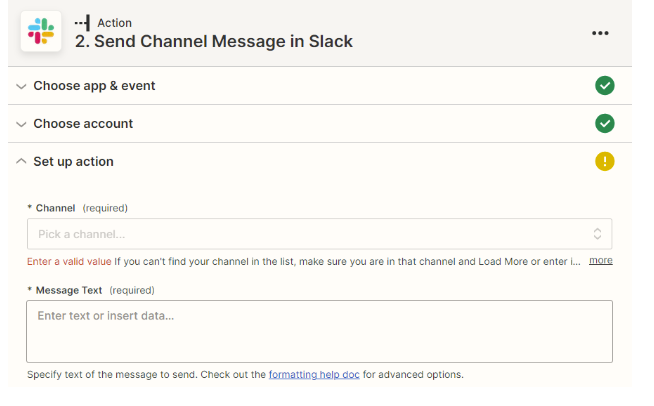Click the Set up action heading text
Screen dimensions: 654x406
click(73, 161)
